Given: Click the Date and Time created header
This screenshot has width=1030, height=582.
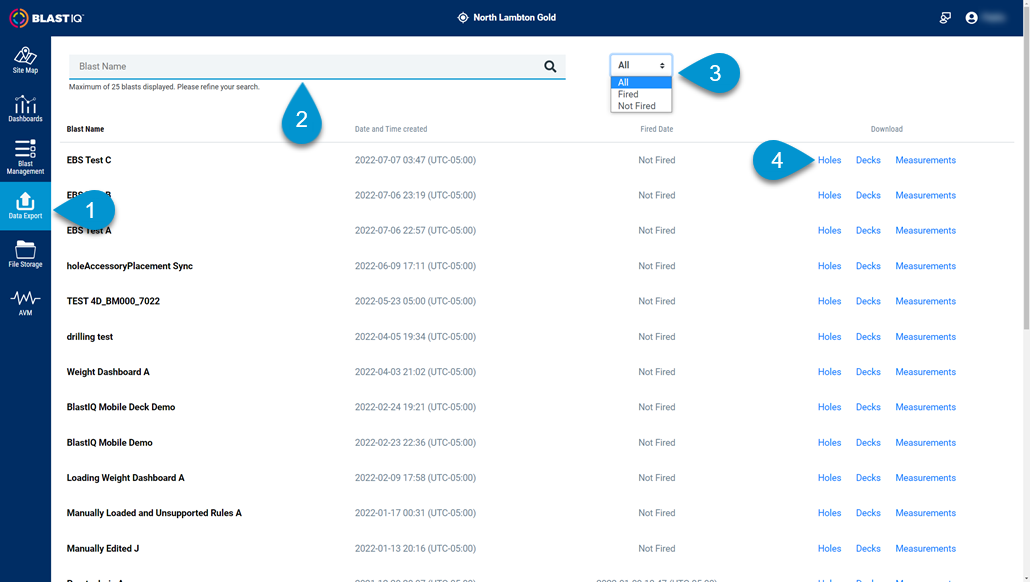Looking at the screenshot, I should pos(391,129).
